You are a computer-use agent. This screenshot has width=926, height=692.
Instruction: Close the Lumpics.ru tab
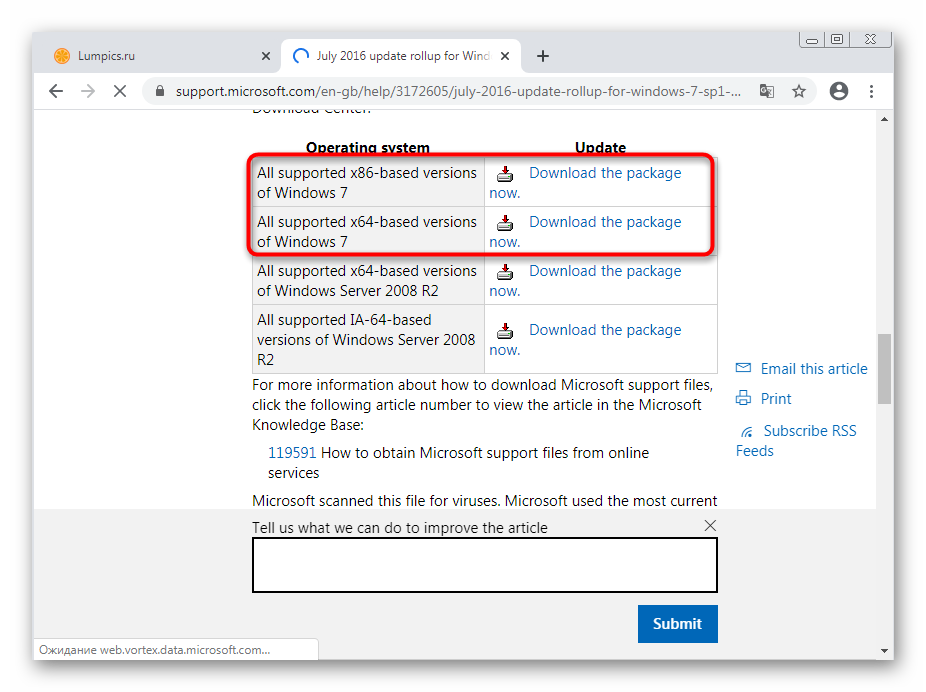pyautogui.click(x=266, y=56)
